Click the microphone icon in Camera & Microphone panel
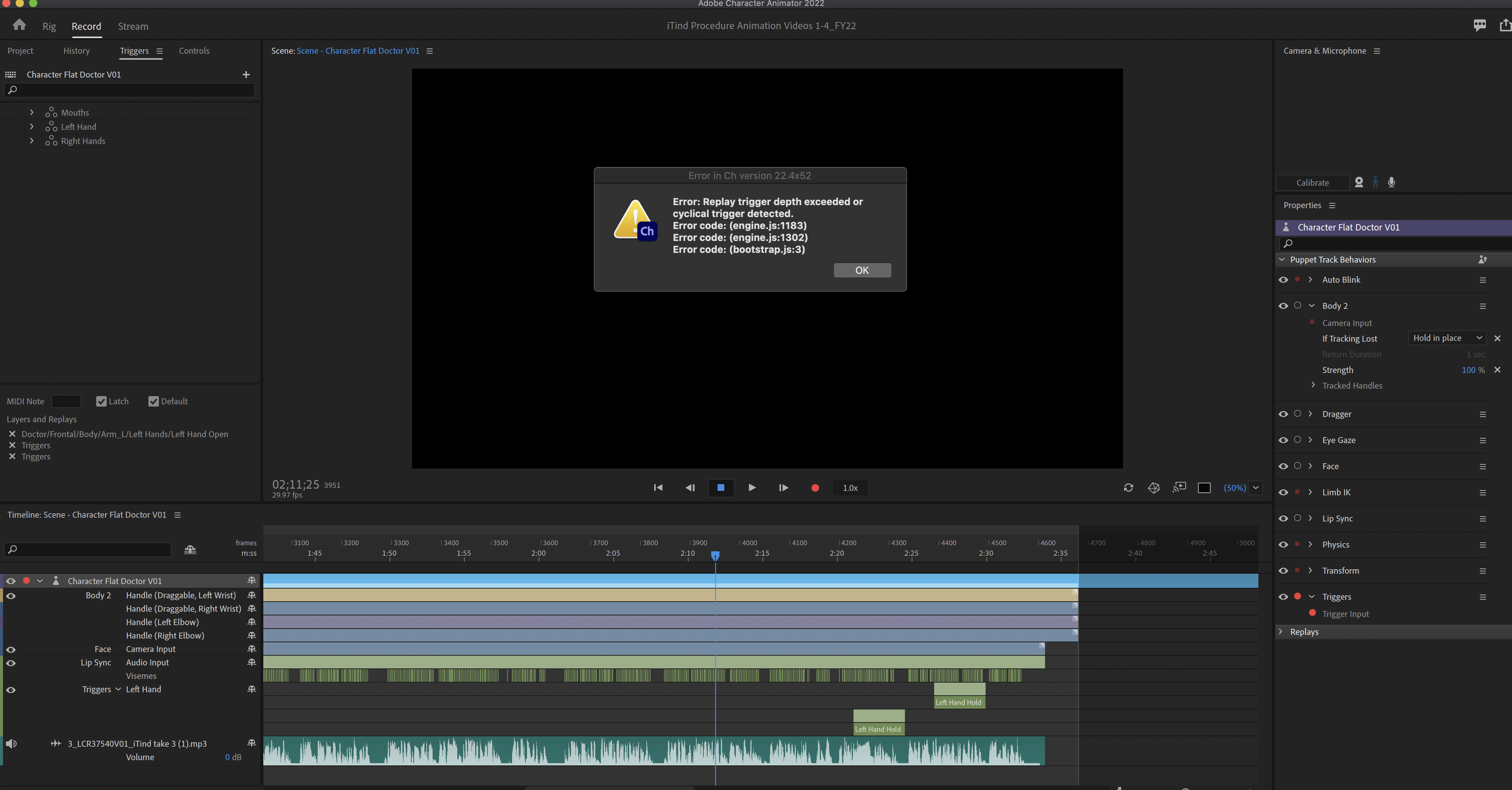 [1391, 182]
